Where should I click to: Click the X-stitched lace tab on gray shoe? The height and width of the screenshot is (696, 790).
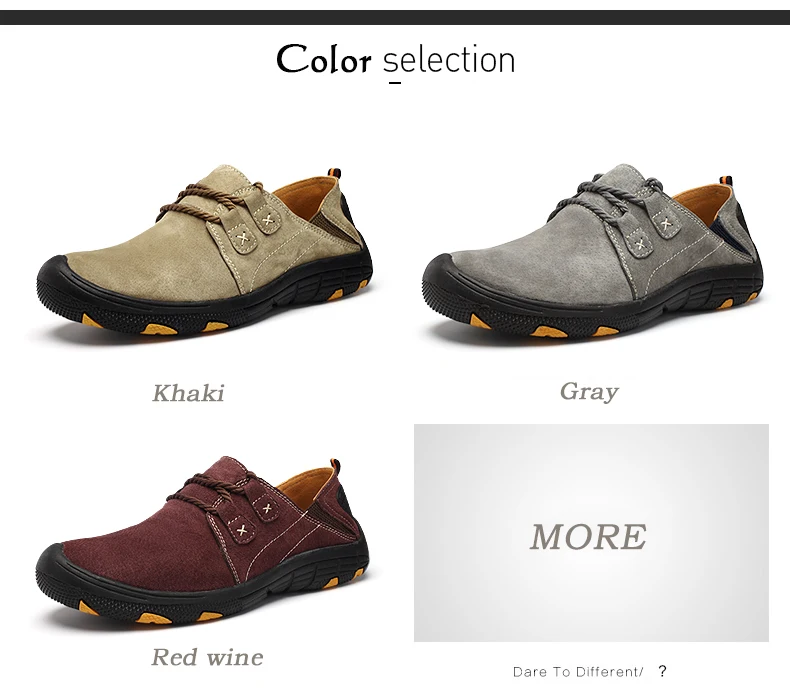click(x=640, y=245)
